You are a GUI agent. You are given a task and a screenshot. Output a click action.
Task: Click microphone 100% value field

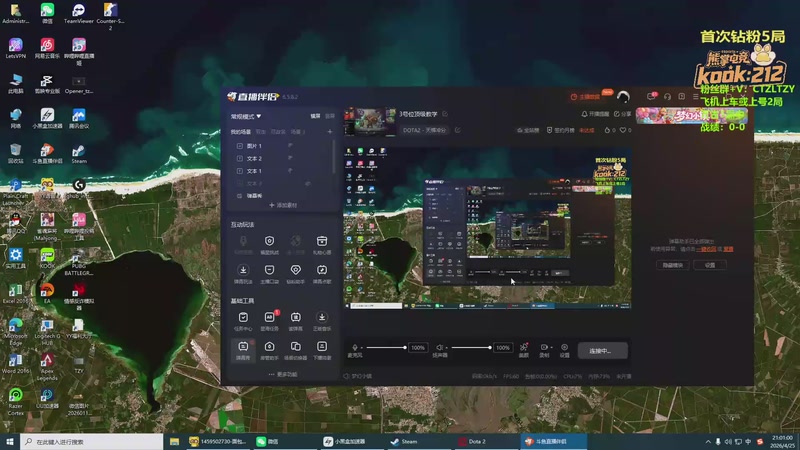tap(418, 347)
